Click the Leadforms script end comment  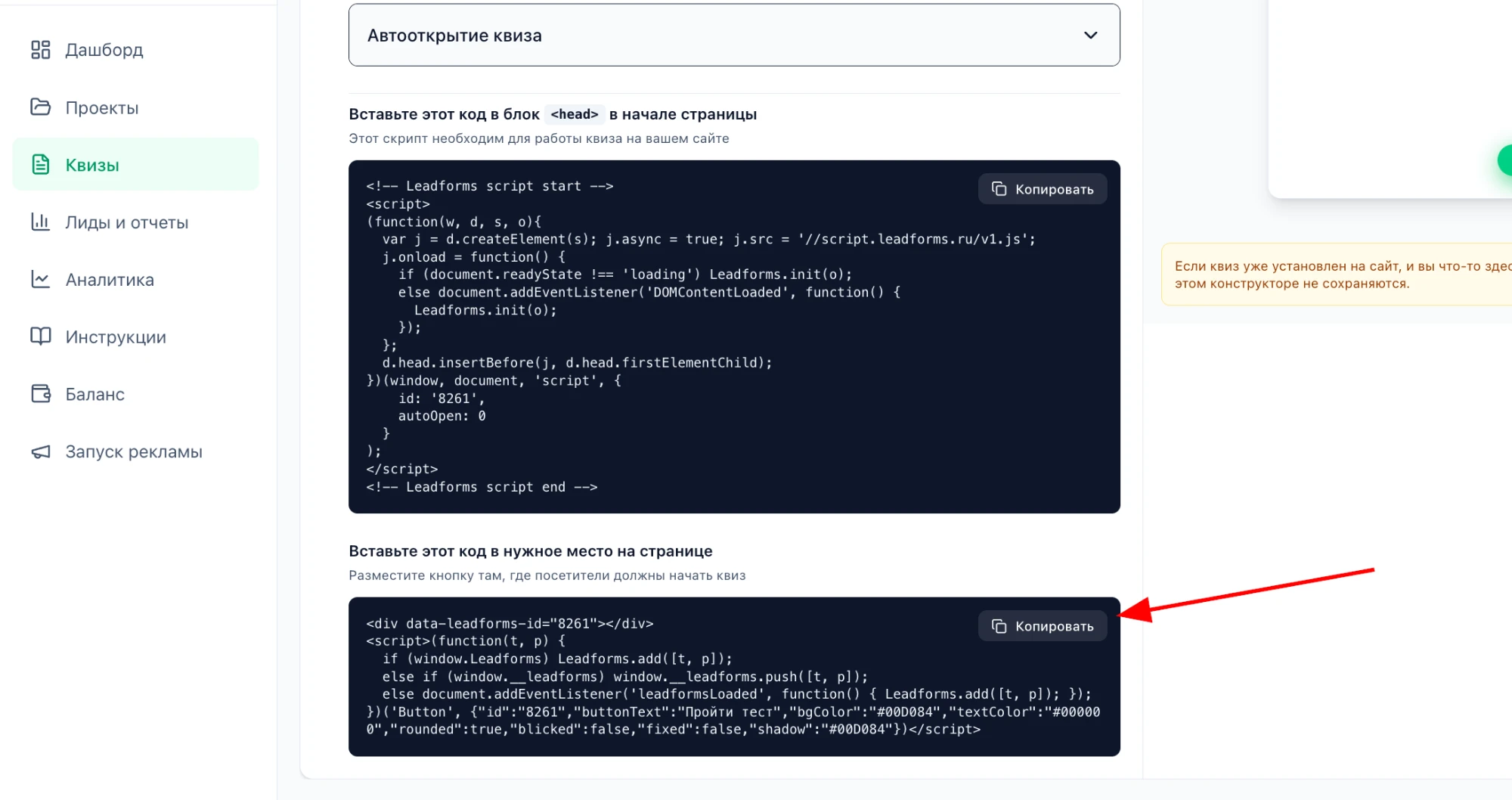click(x=482, y=487)
